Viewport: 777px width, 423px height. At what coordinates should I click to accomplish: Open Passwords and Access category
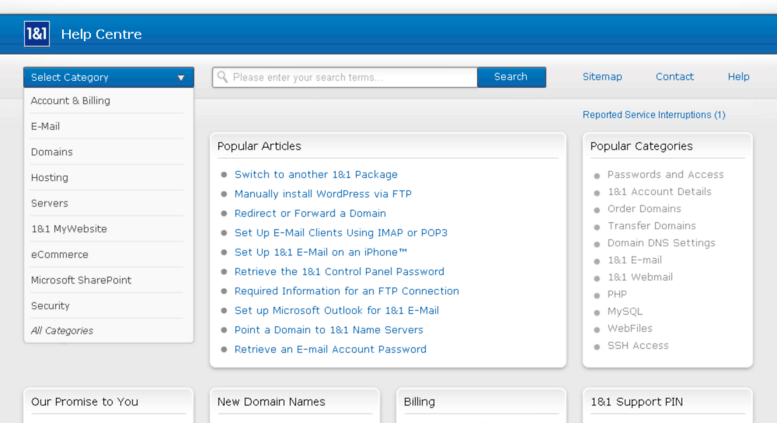tap(666, 174)
